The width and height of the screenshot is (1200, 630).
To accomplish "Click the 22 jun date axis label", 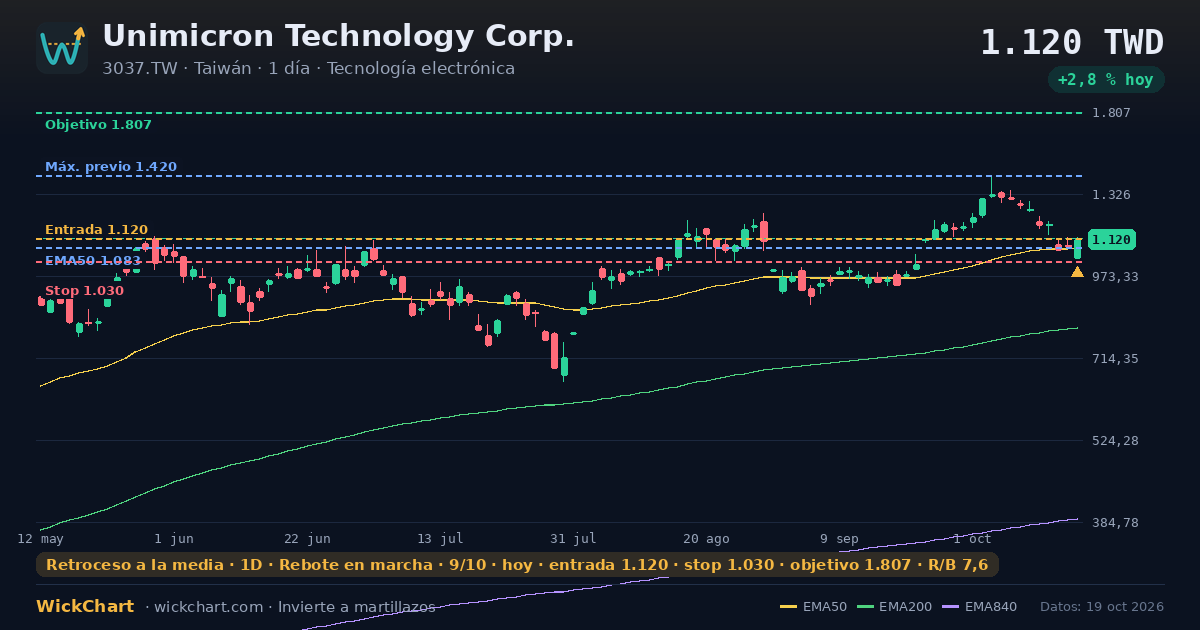I will point(307,539).
